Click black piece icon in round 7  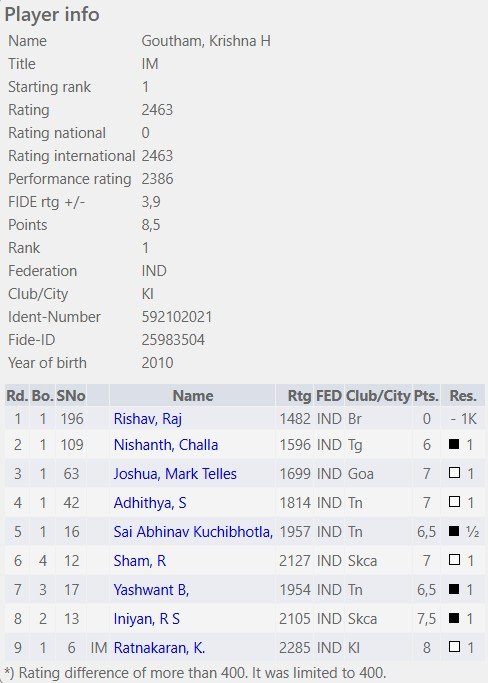coord(454,589)
